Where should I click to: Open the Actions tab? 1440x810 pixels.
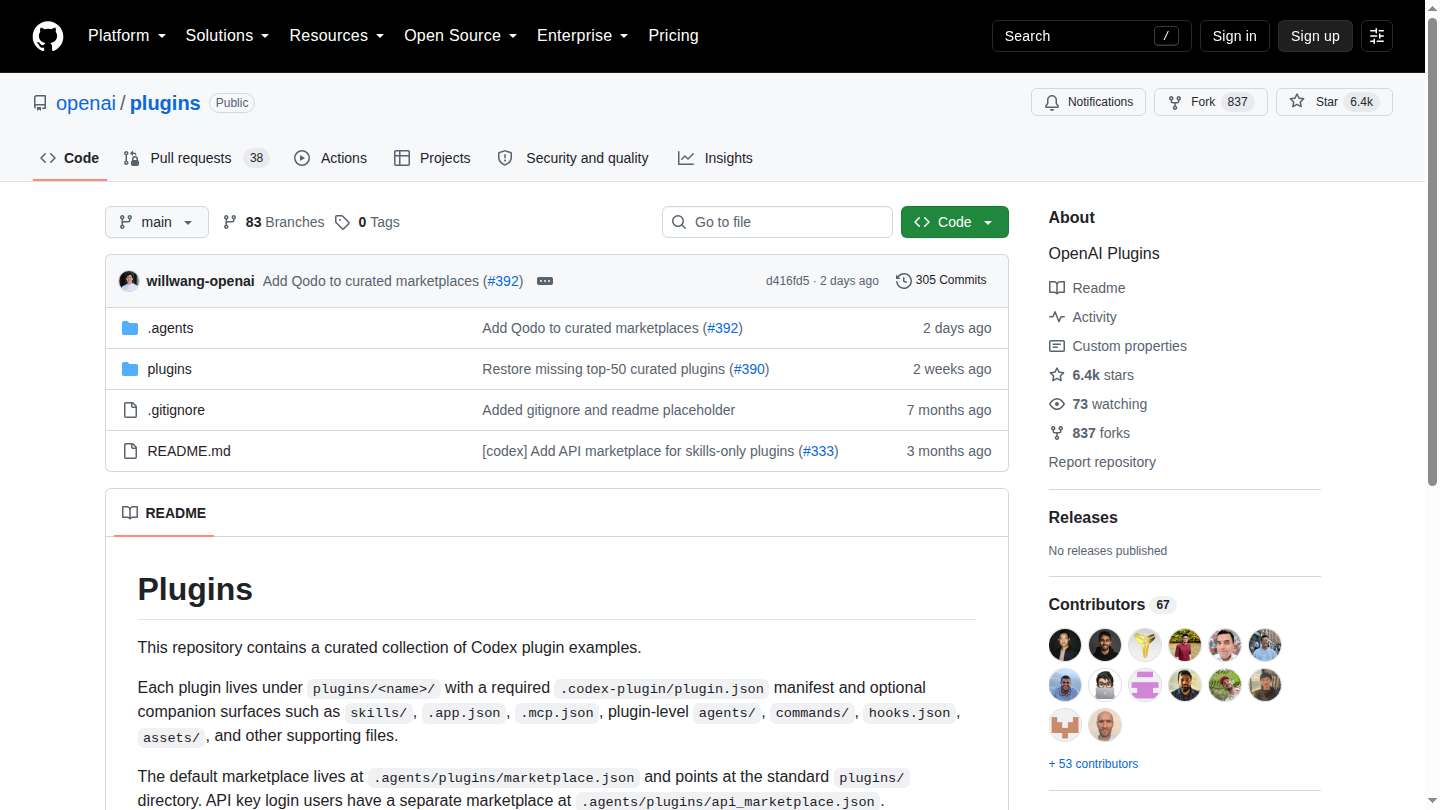tap(331, 158)
